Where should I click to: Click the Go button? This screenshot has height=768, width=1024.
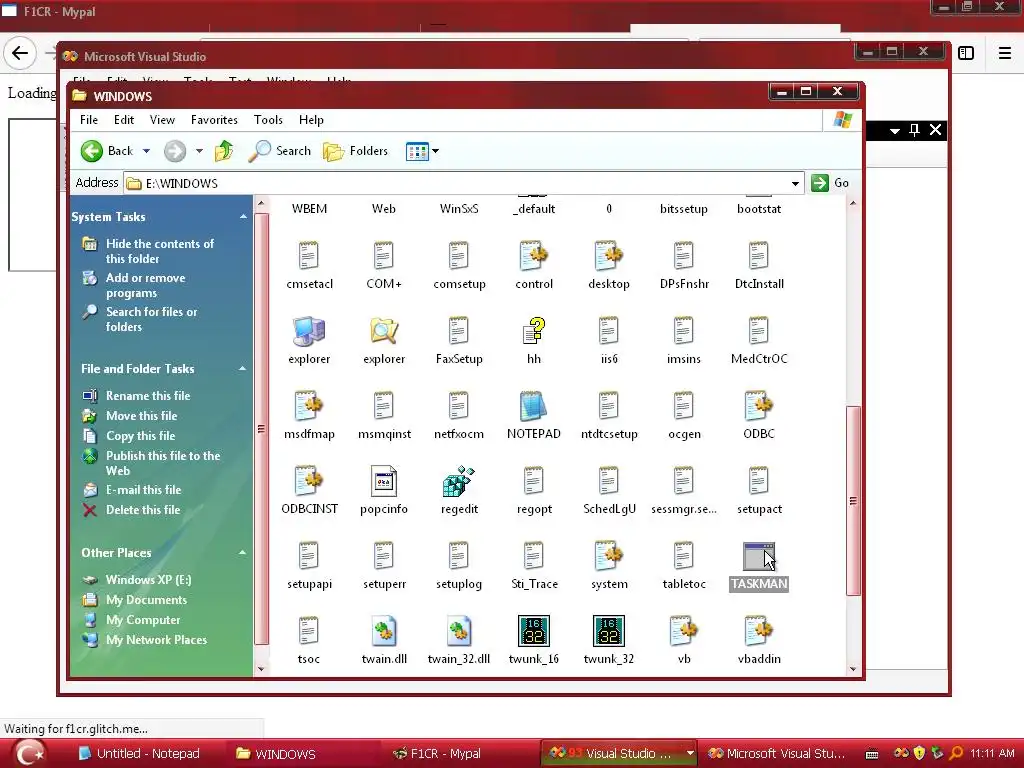[x=831, y=184]
